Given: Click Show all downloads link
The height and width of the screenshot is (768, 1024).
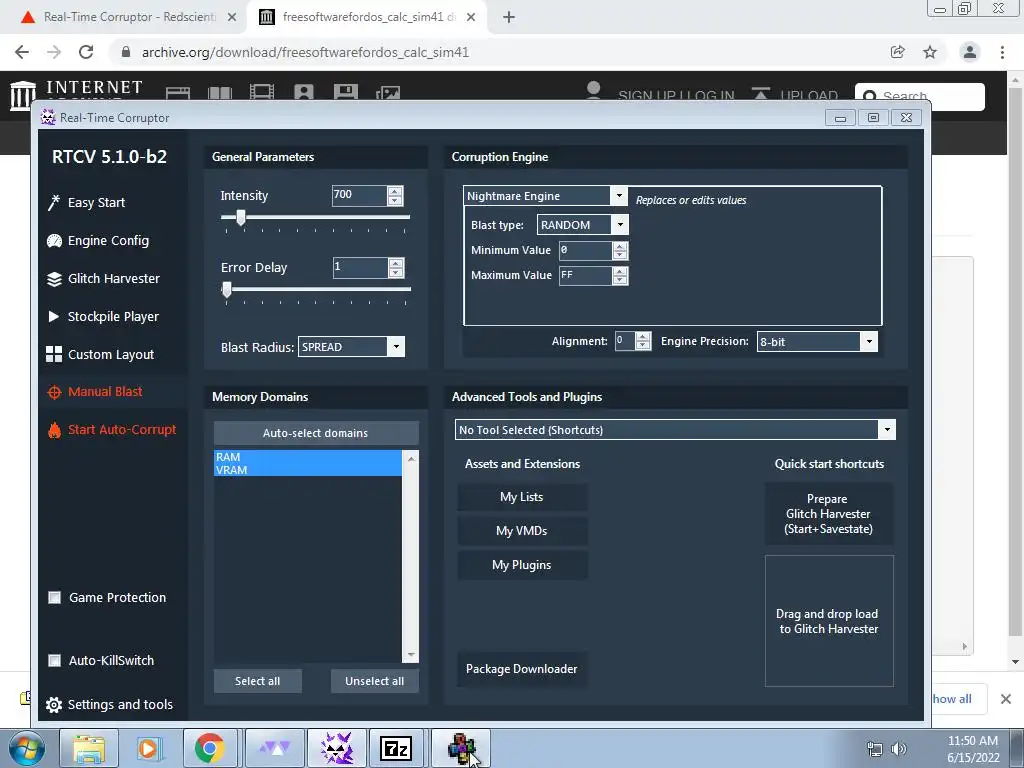Looking at the screenshot, I should (x=952, y=699).
